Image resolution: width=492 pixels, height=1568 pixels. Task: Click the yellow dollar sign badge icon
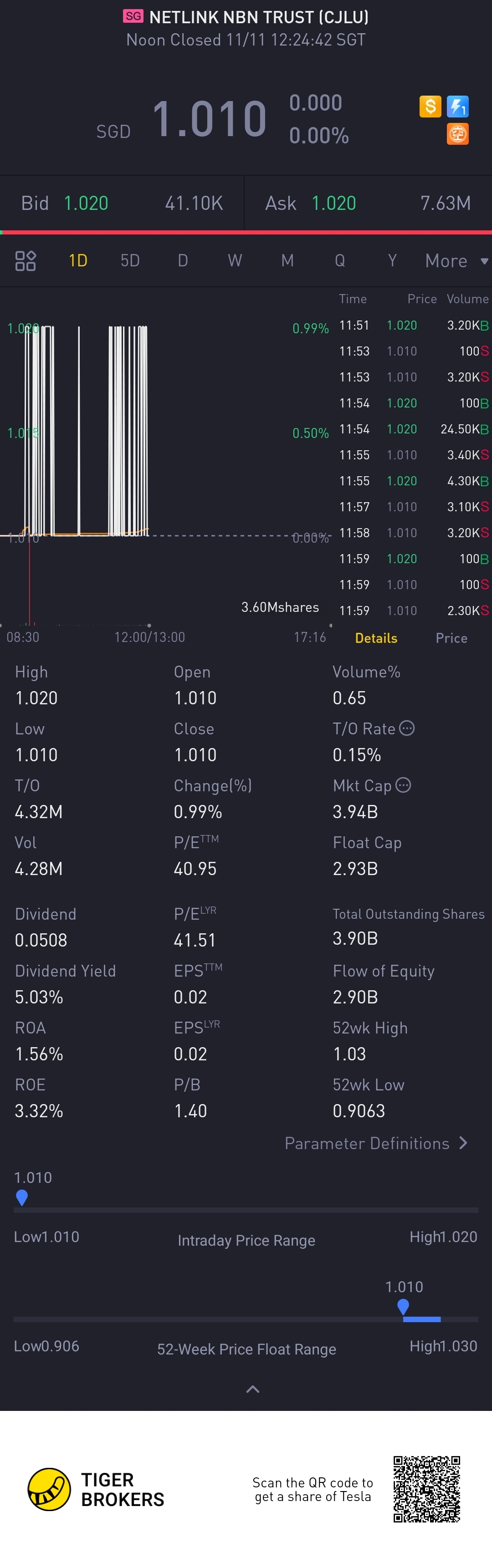(x=430, y=107)
